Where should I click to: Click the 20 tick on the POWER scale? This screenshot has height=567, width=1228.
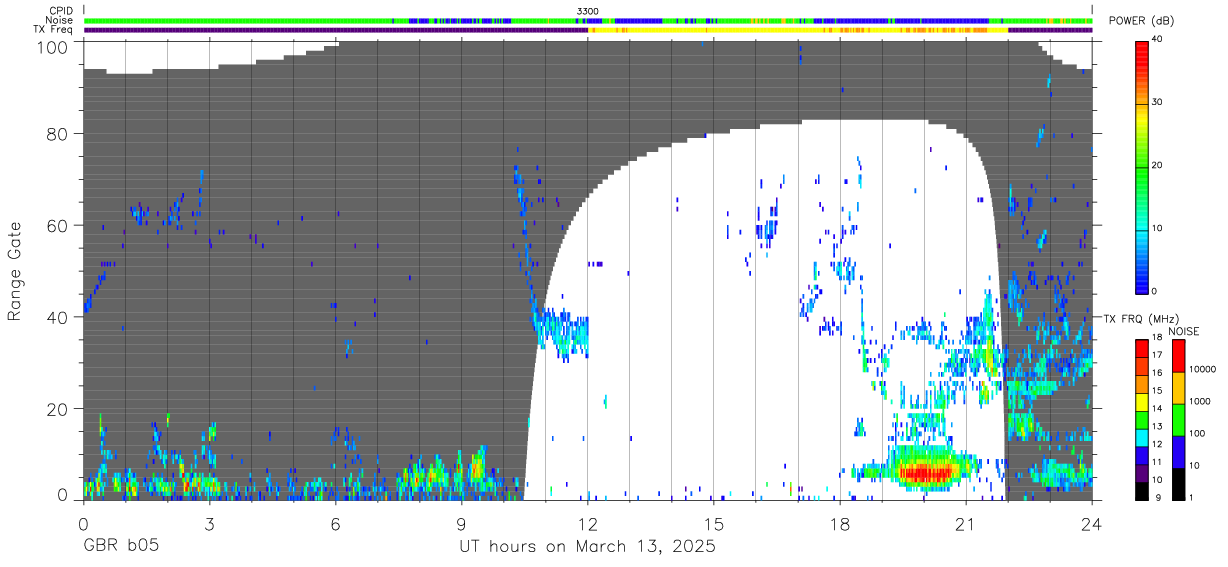pos(1157,165)
